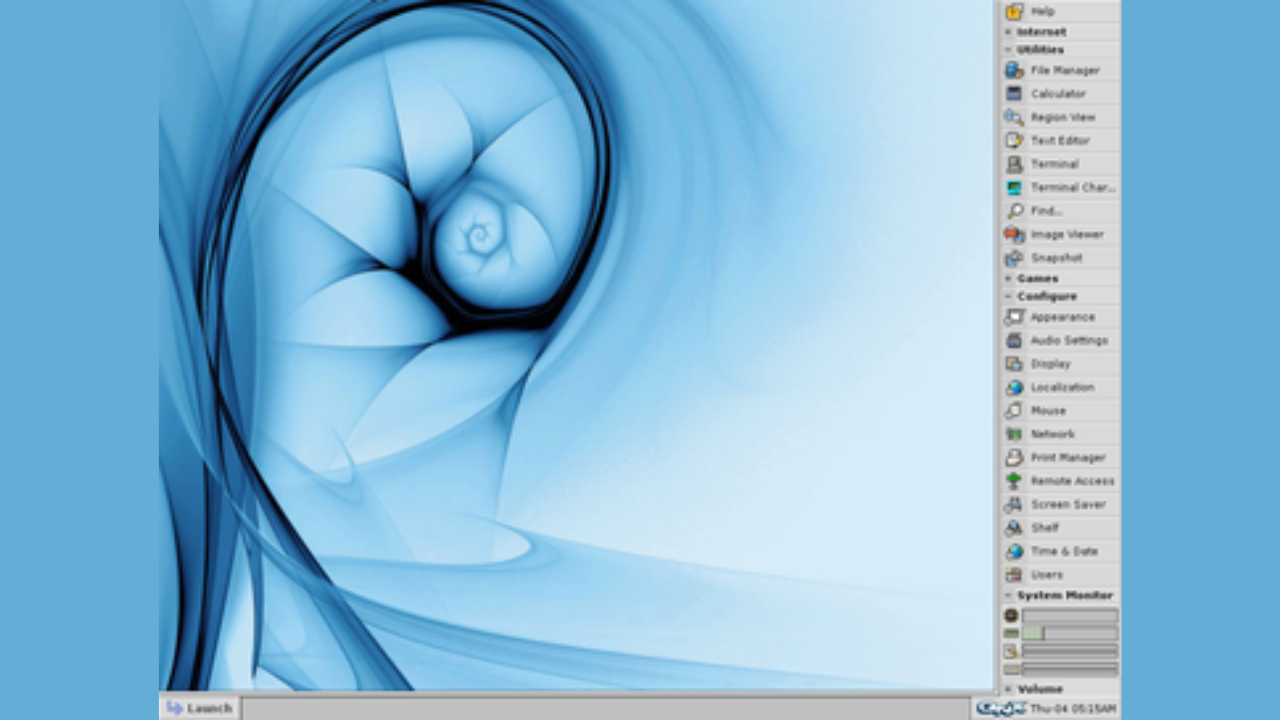
Task: Click the Text Editor icon
Action: (x=1014, y=141)
